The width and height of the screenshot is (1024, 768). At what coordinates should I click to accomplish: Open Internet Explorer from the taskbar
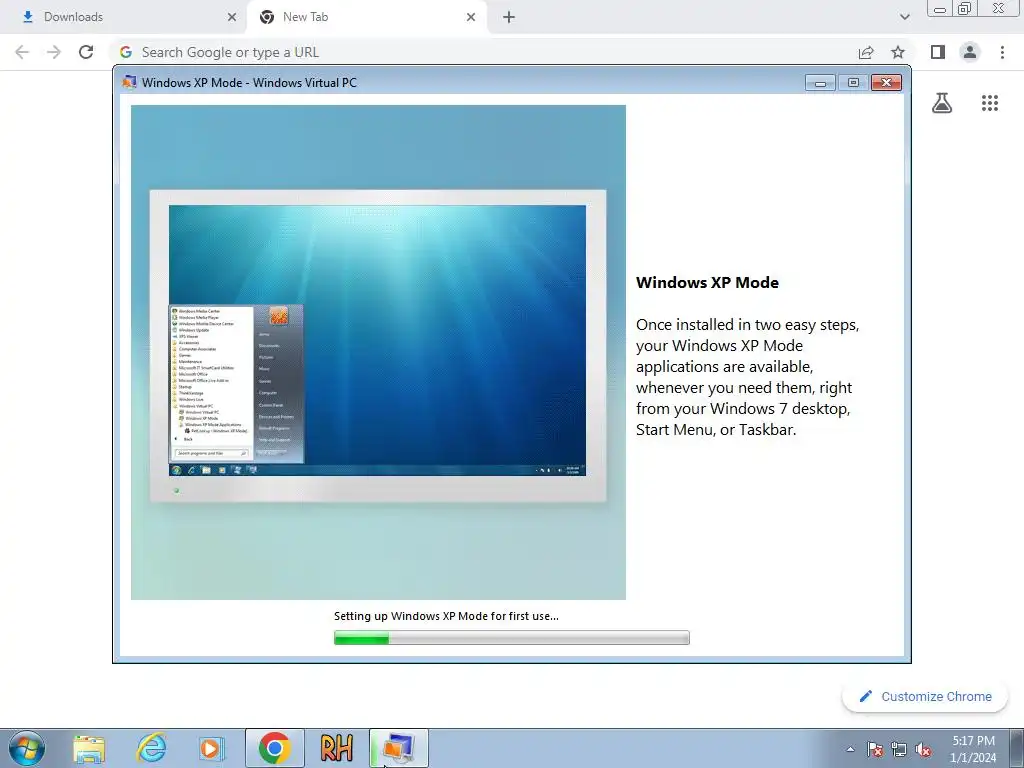click(x=151, y=748)
